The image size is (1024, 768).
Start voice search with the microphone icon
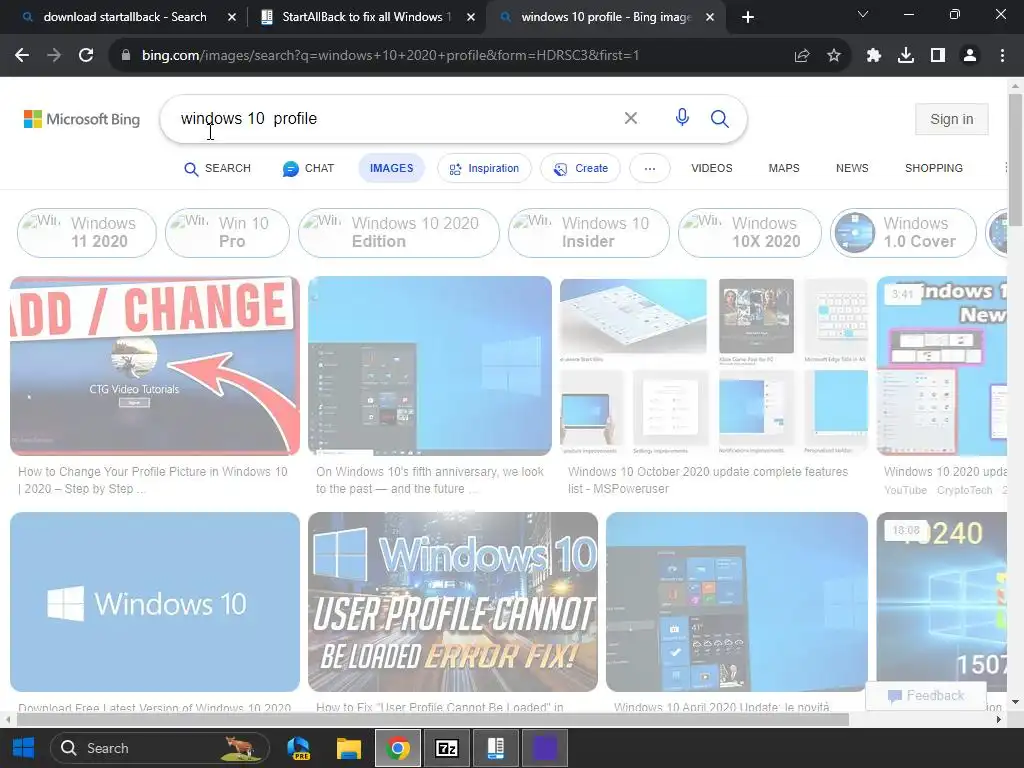[x=682, y=118]
